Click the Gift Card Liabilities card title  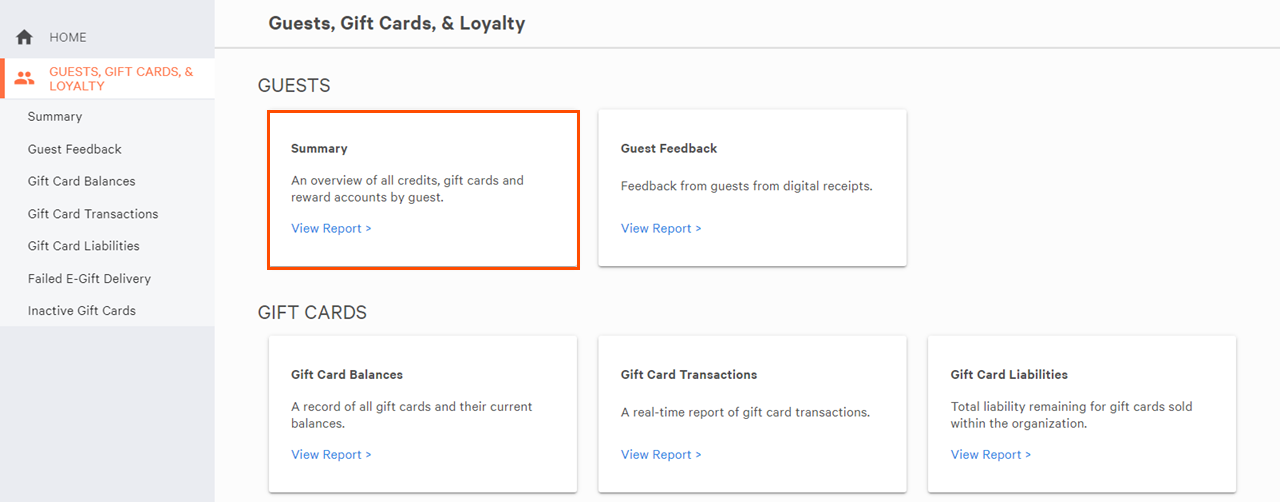click(x=1009, y=374)
